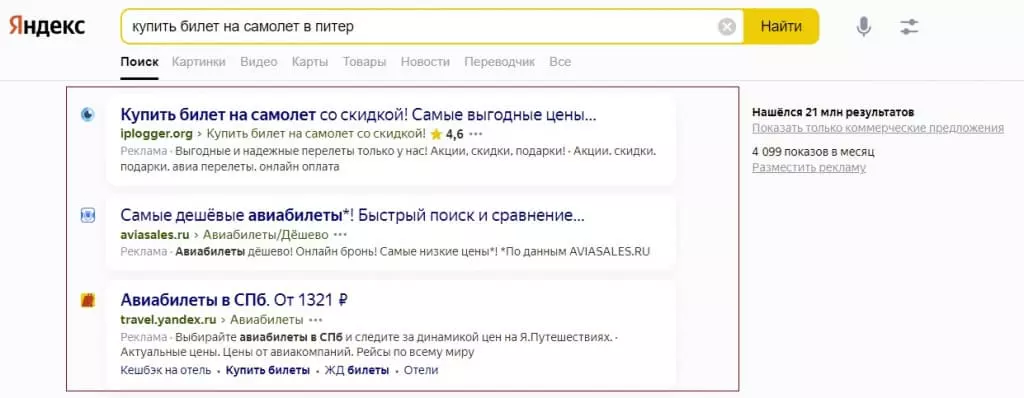This screenshot has height=398, width=1024.
Task: Click the Найти search button
Action: (x=781, y=27)
